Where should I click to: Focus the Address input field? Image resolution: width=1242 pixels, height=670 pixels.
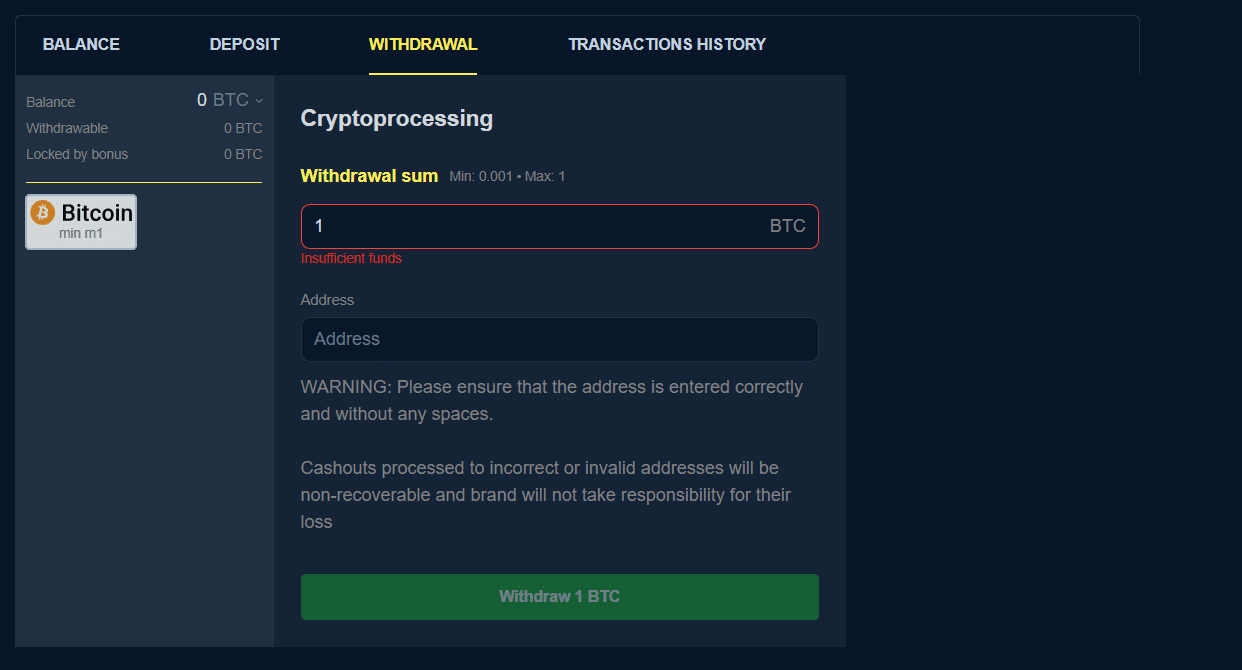(x=559, y=340)
